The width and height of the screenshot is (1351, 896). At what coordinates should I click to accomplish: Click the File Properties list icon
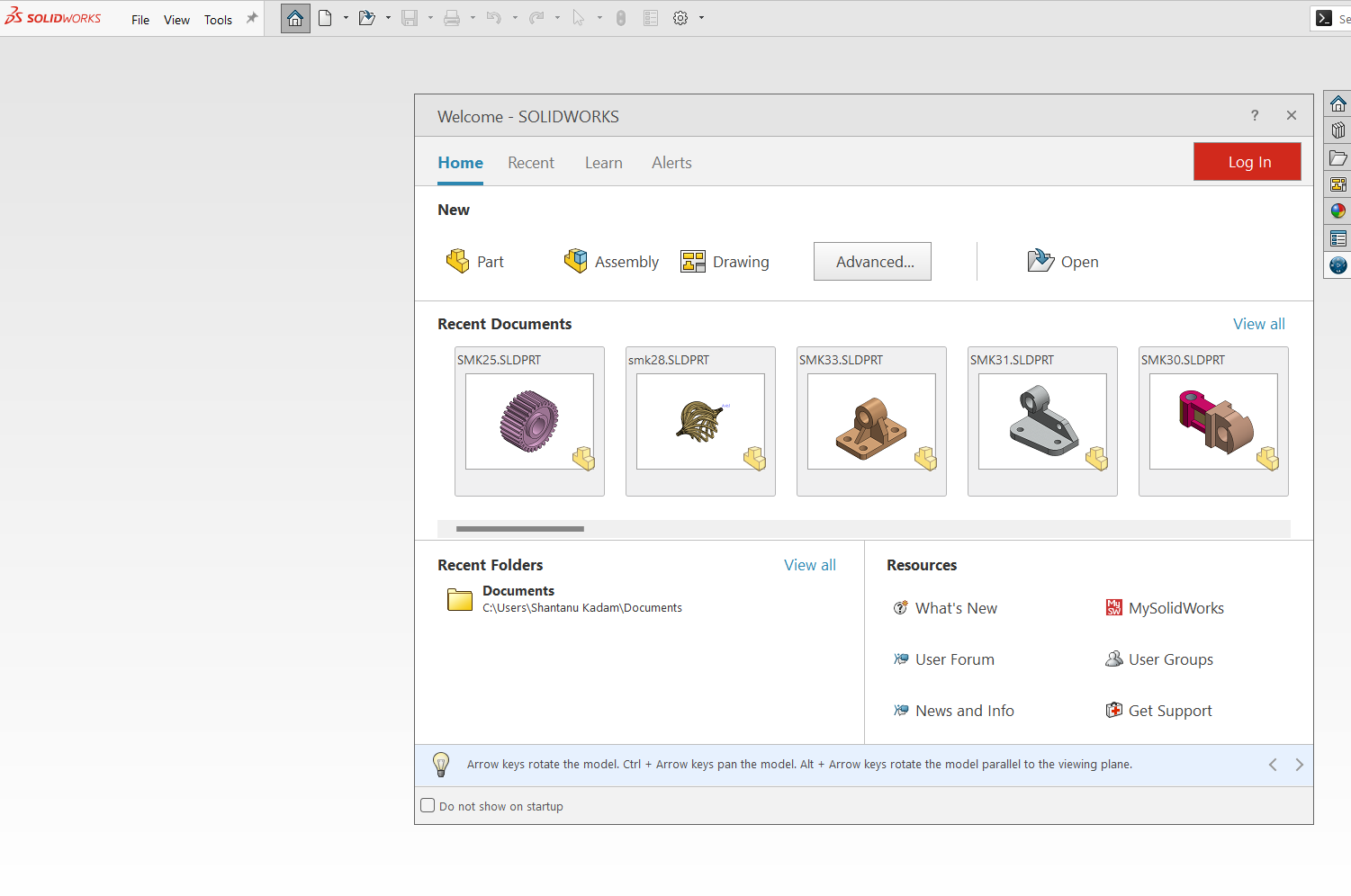pos(651,18)
